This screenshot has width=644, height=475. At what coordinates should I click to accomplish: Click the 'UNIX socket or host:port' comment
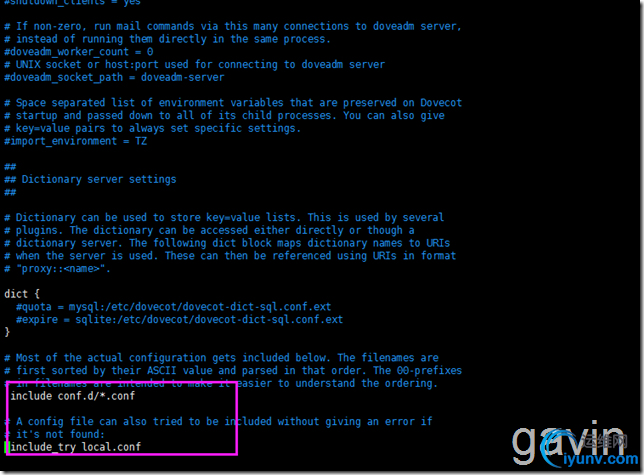point(195,64)
